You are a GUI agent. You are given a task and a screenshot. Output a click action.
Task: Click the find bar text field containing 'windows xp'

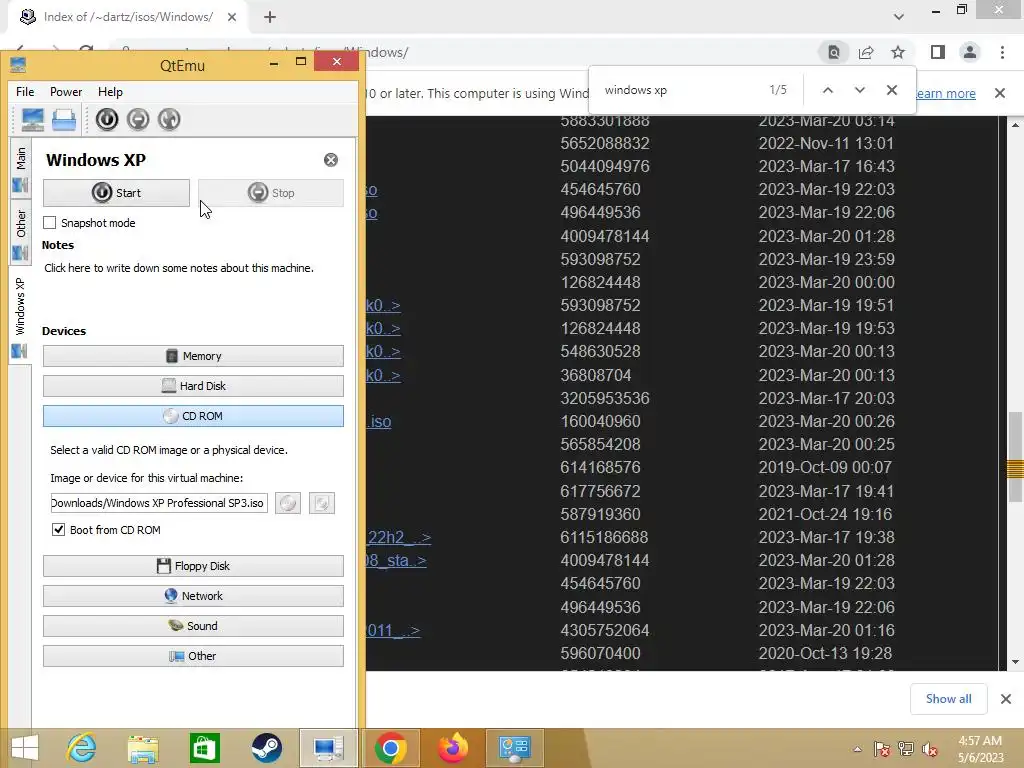point(679,90)
